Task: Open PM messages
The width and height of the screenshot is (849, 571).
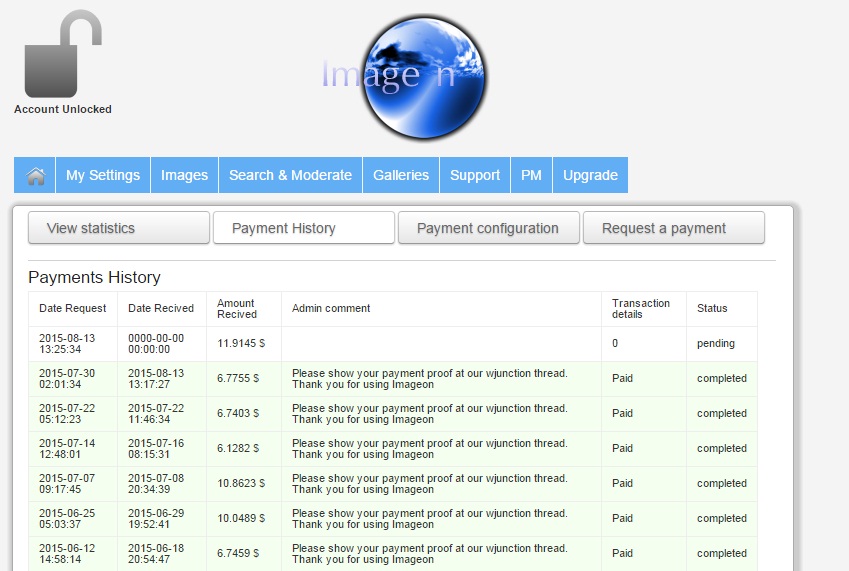Action: point(531,175)
